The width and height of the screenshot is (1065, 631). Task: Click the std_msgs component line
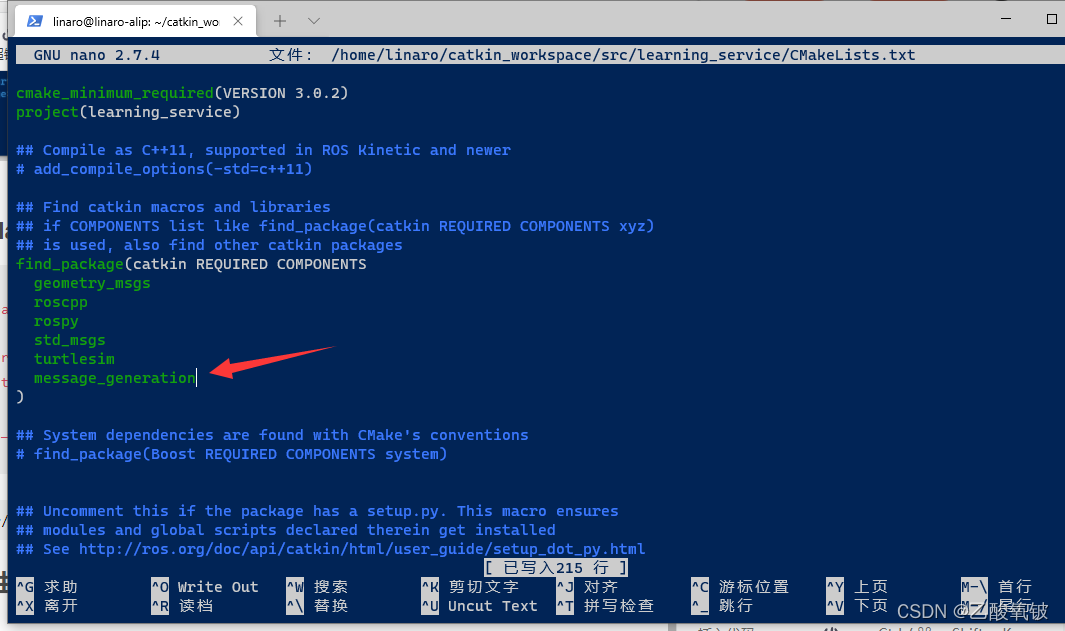pos(70,340)
